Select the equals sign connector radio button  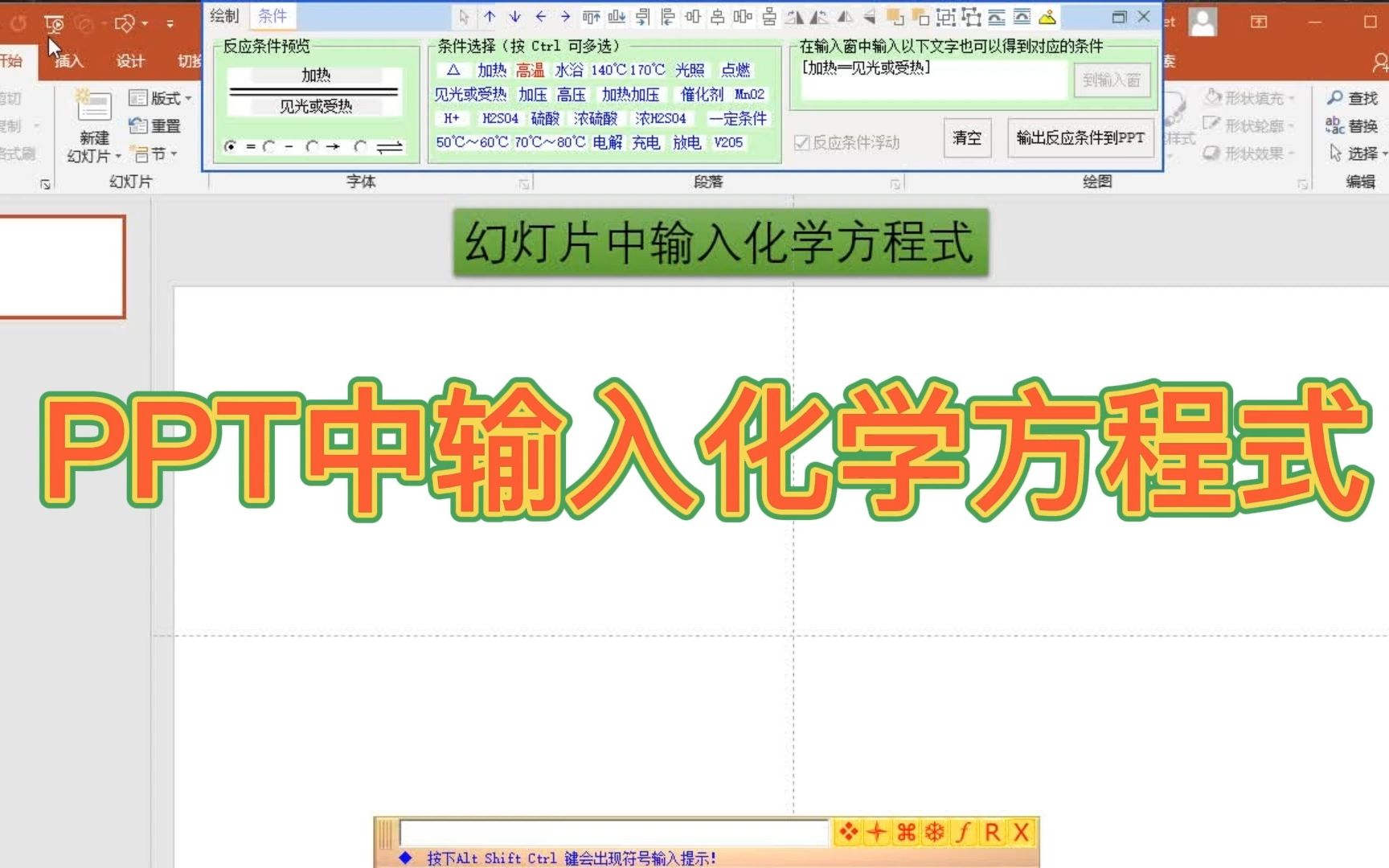point(231,146)
